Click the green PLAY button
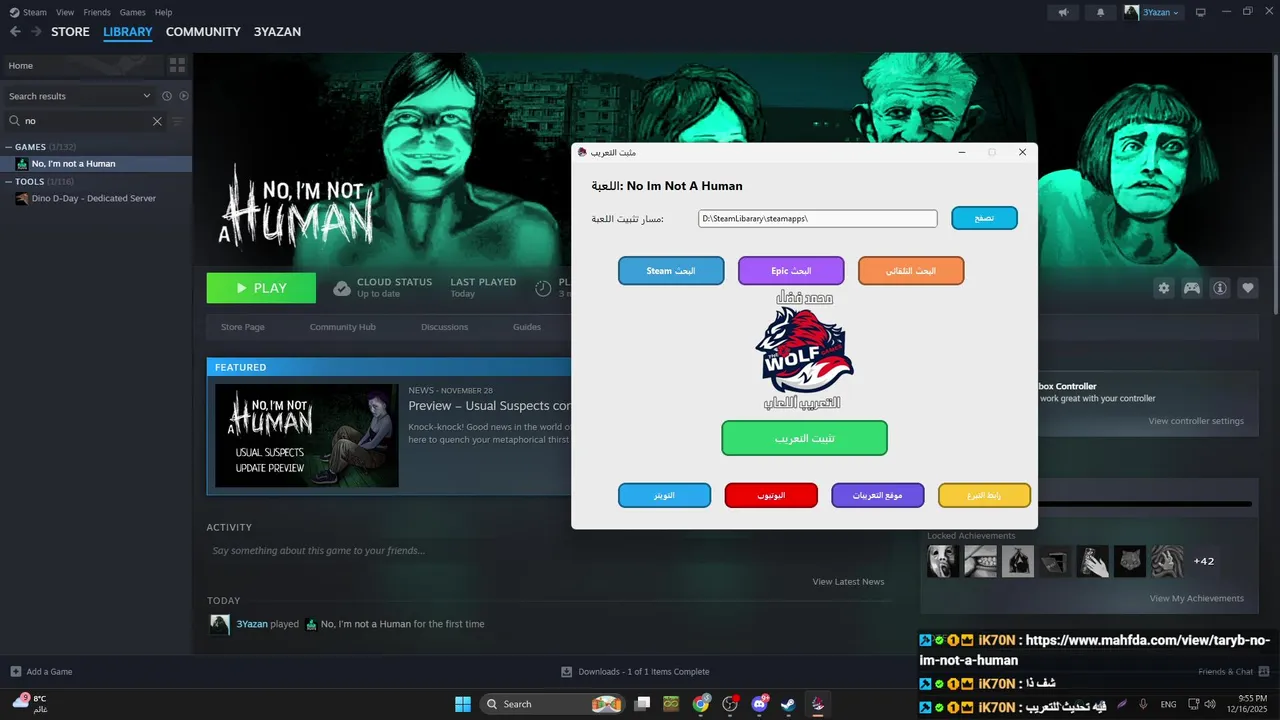This screenshot has height=720, width=1280. [x=261, y=288]
